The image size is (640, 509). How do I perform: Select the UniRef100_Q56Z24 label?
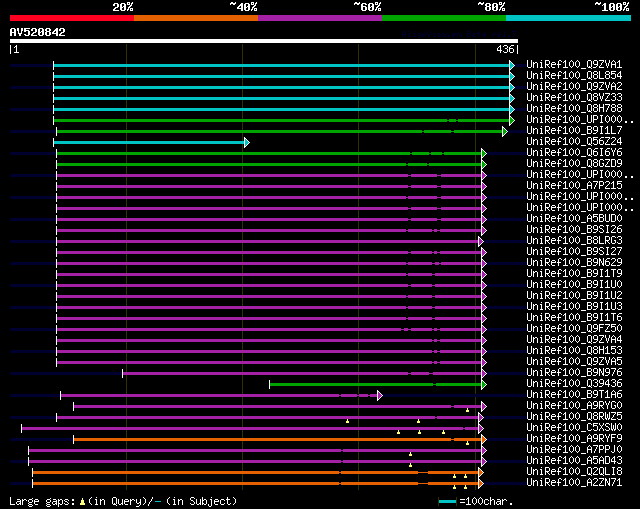click(574, 142)
